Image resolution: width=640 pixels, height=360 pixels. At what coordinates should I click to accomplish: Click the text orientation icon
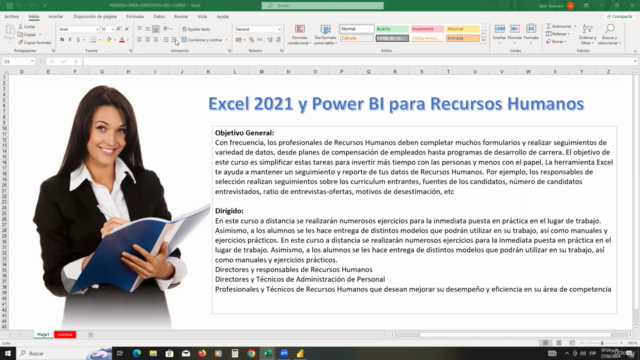pos(166,29)
